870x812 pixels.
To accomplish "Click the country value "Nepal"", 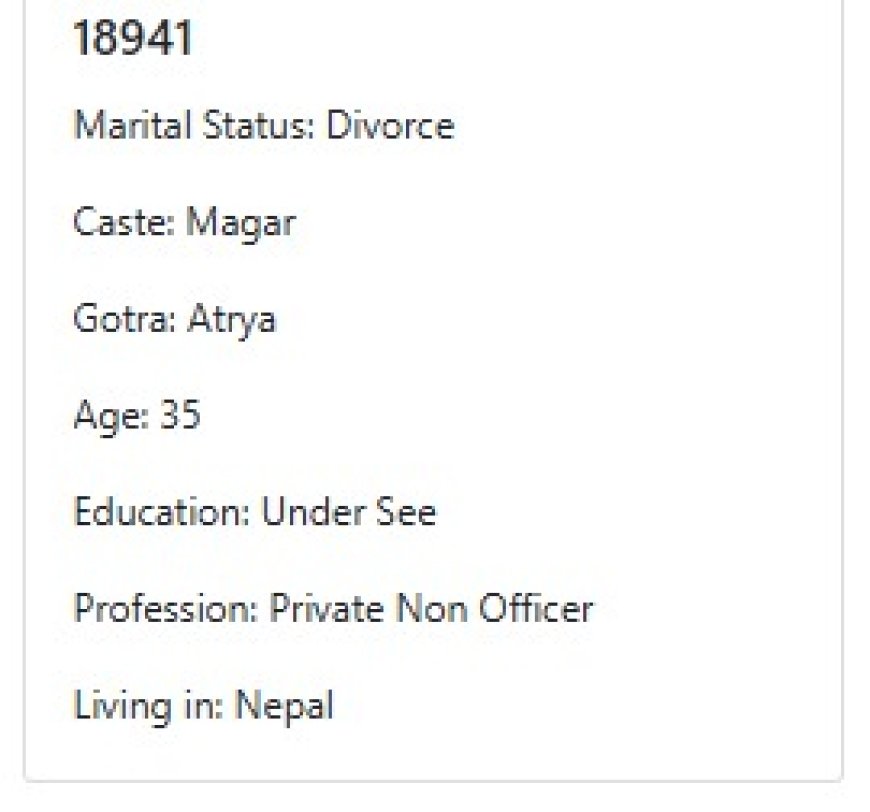I will [x=285, y=707].
